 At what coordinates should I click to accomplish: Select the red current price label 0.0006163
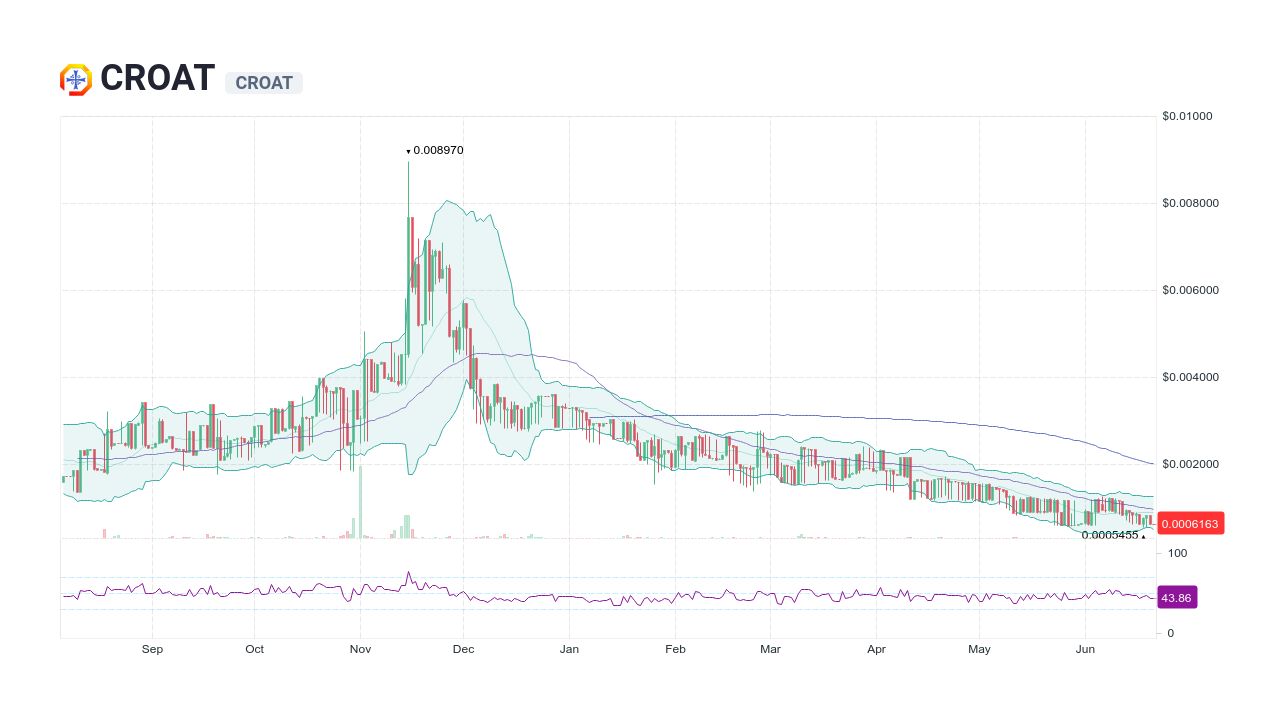[x=1190, y=523]
